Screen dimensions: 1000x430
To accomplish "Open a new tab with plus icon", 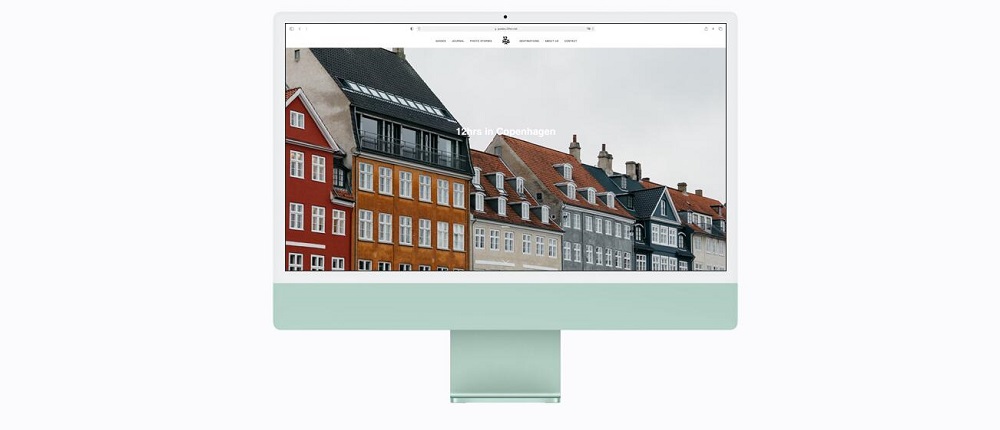I will 713,29.
